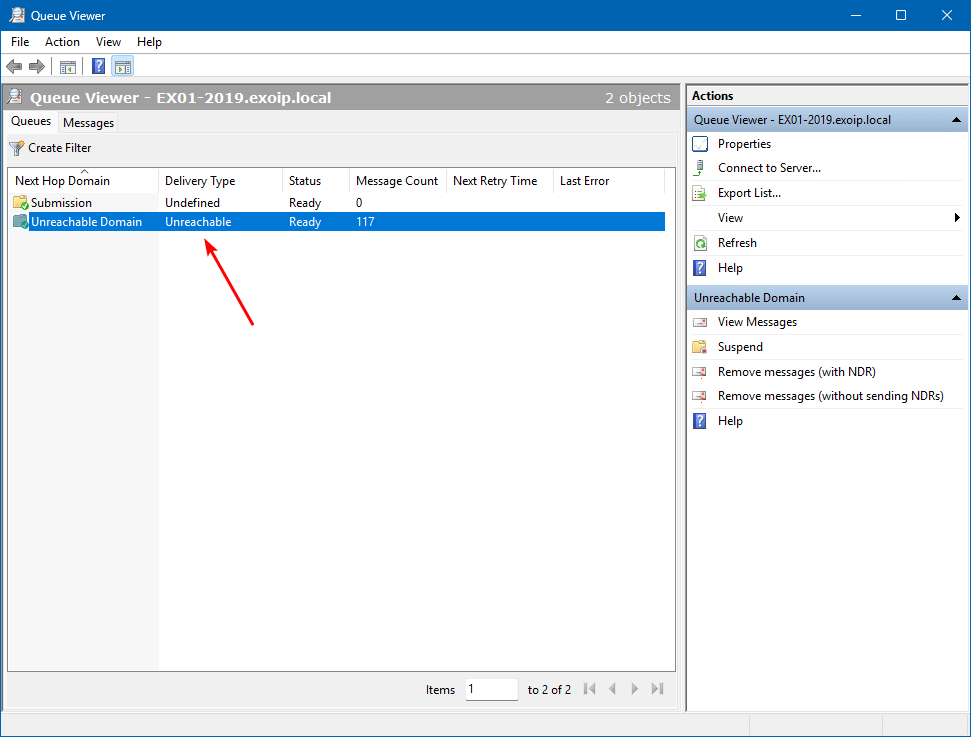Maximize the Queue Viewer window

(901, 15)
